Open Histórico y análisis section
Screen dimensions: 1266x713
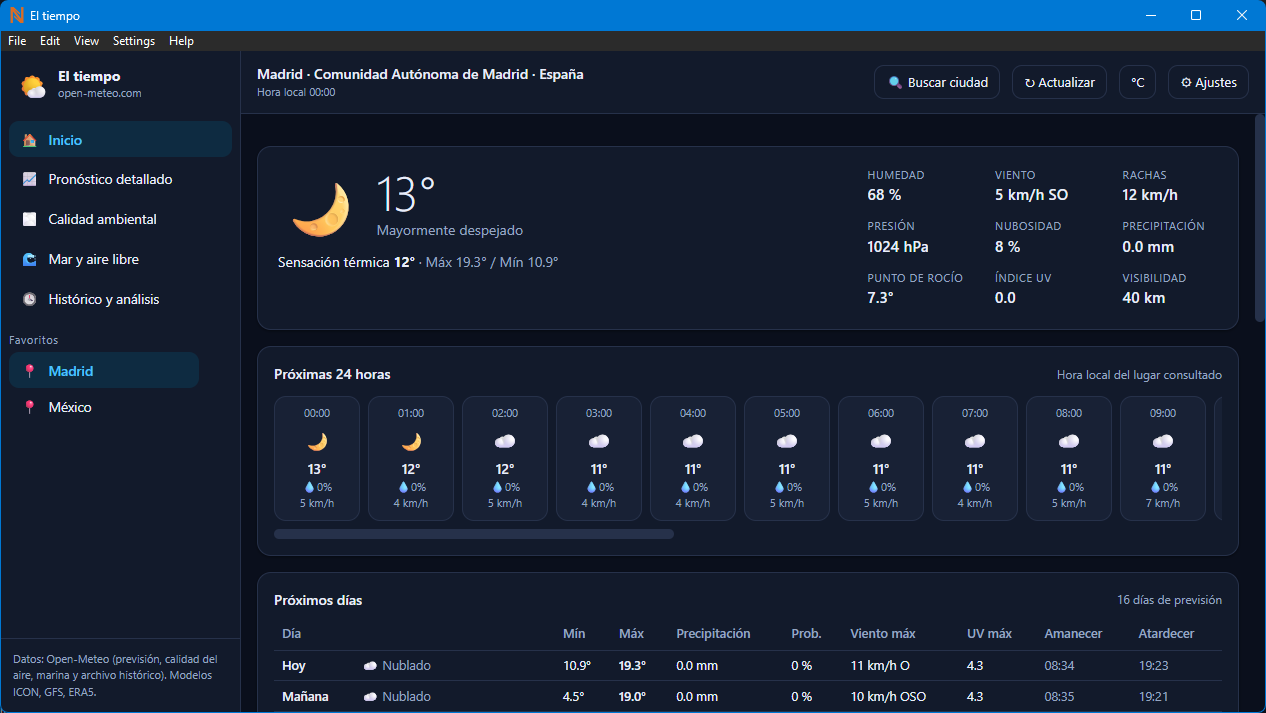(x=120, y=299)
